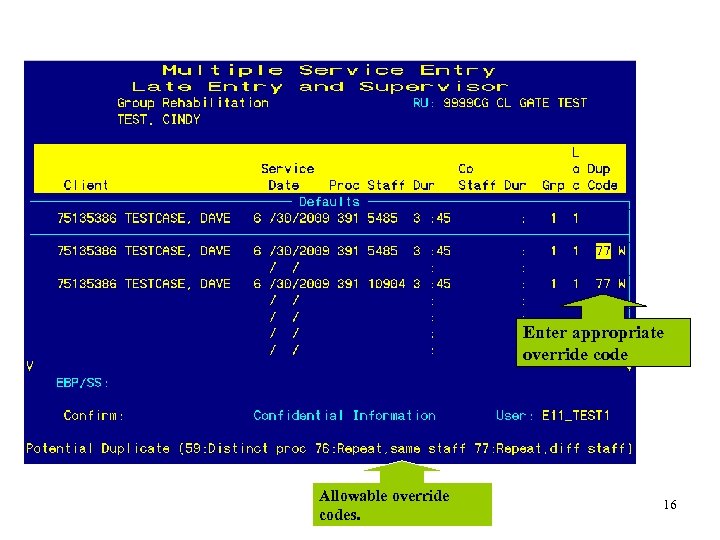Click the EBP/SS: field
Viewport: 720px width, 540px height.
[82, 382]
